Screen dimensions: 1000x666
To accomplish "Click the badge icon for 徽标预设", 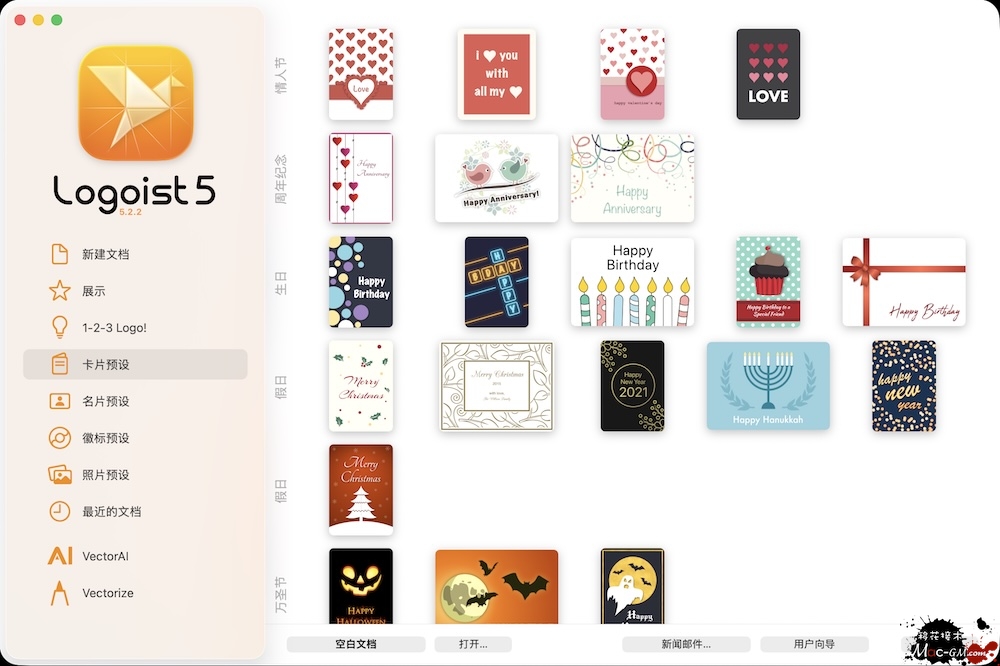I will (60, 438).
